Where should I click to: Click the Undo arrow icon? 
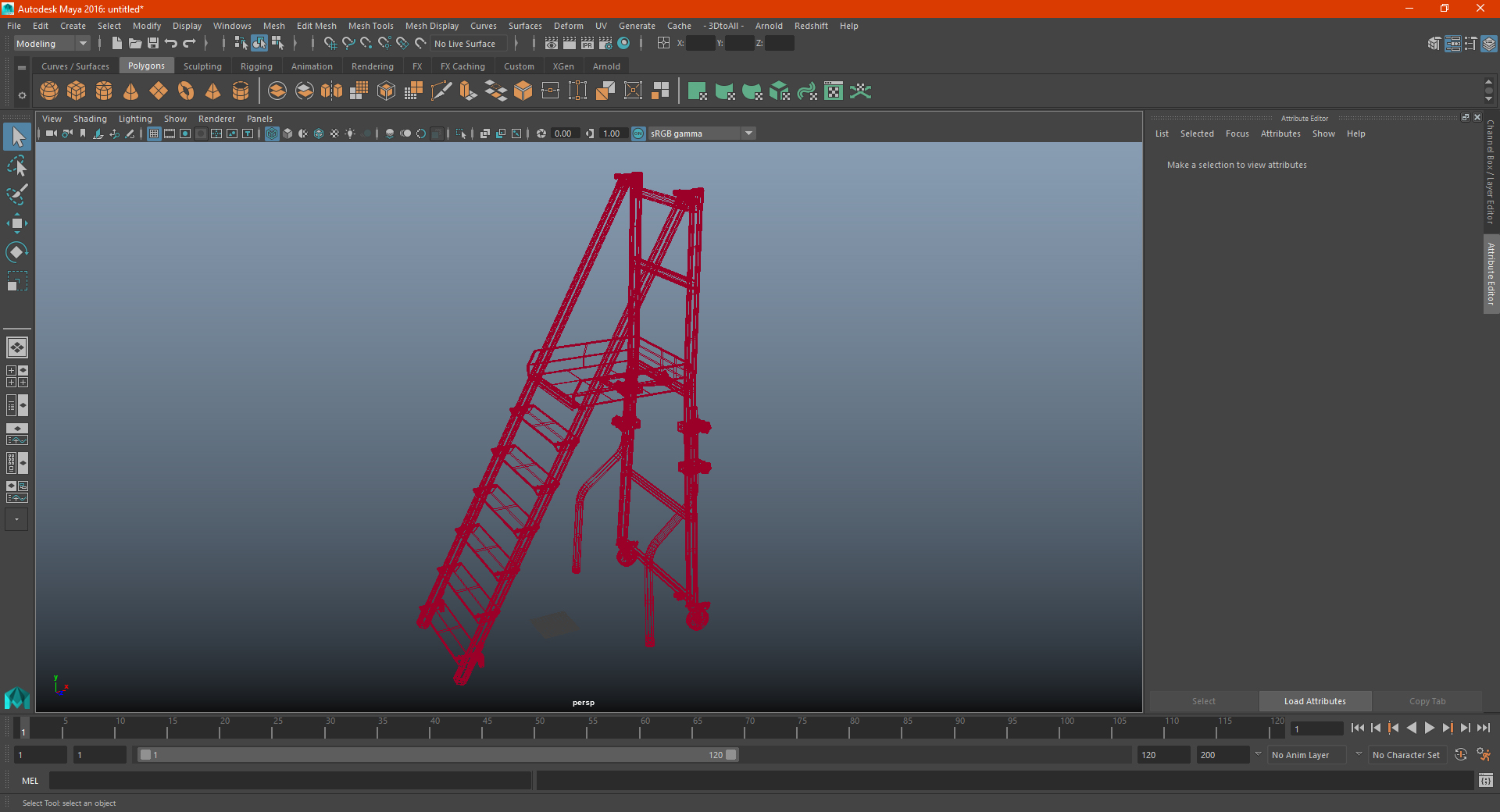point(171,44)
